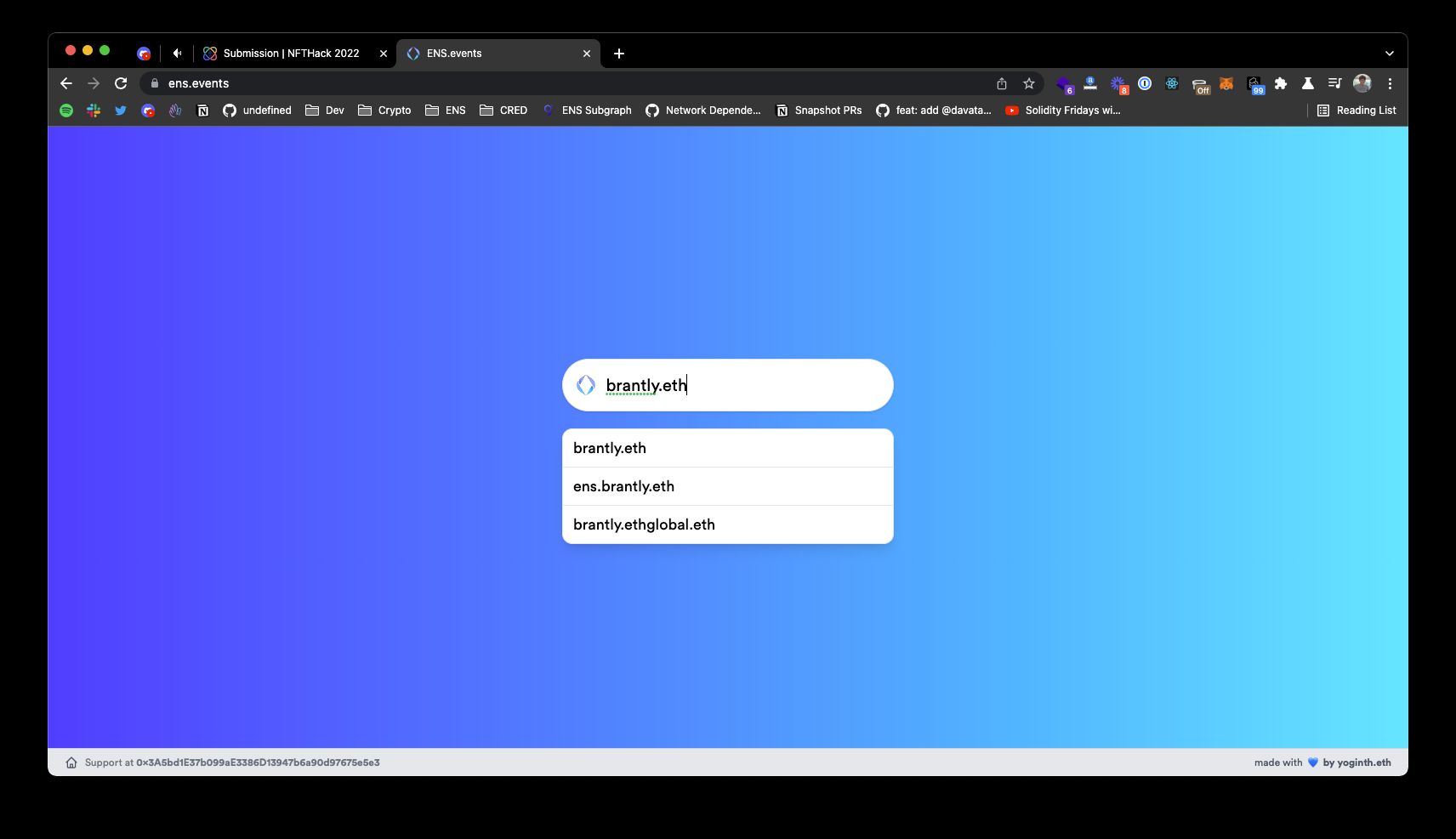
Task: Click the support wallet address in the footer
Action: click(x=258, y=762)
